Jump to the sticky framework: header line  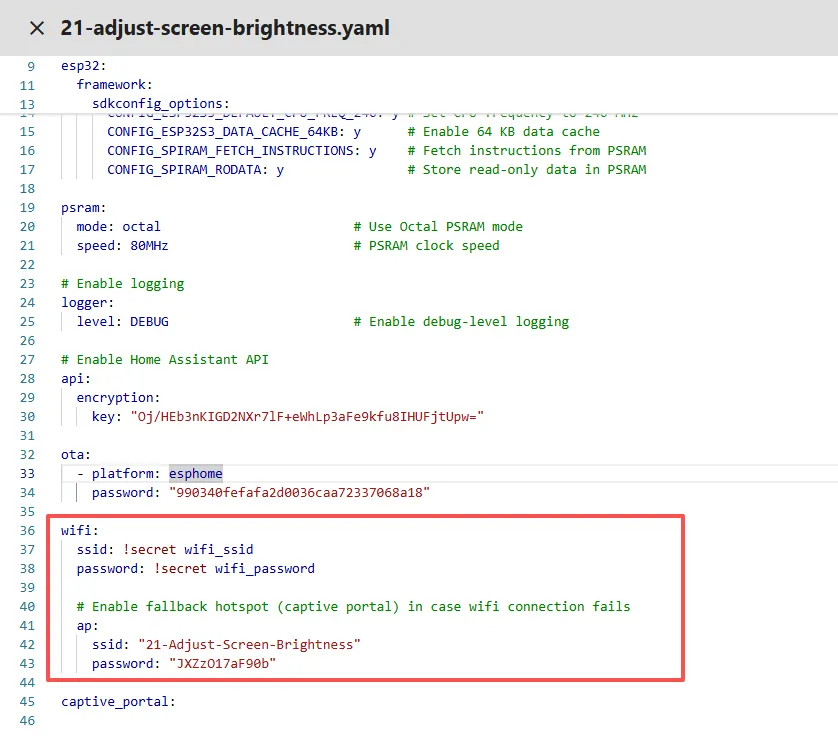coord(114,85)
